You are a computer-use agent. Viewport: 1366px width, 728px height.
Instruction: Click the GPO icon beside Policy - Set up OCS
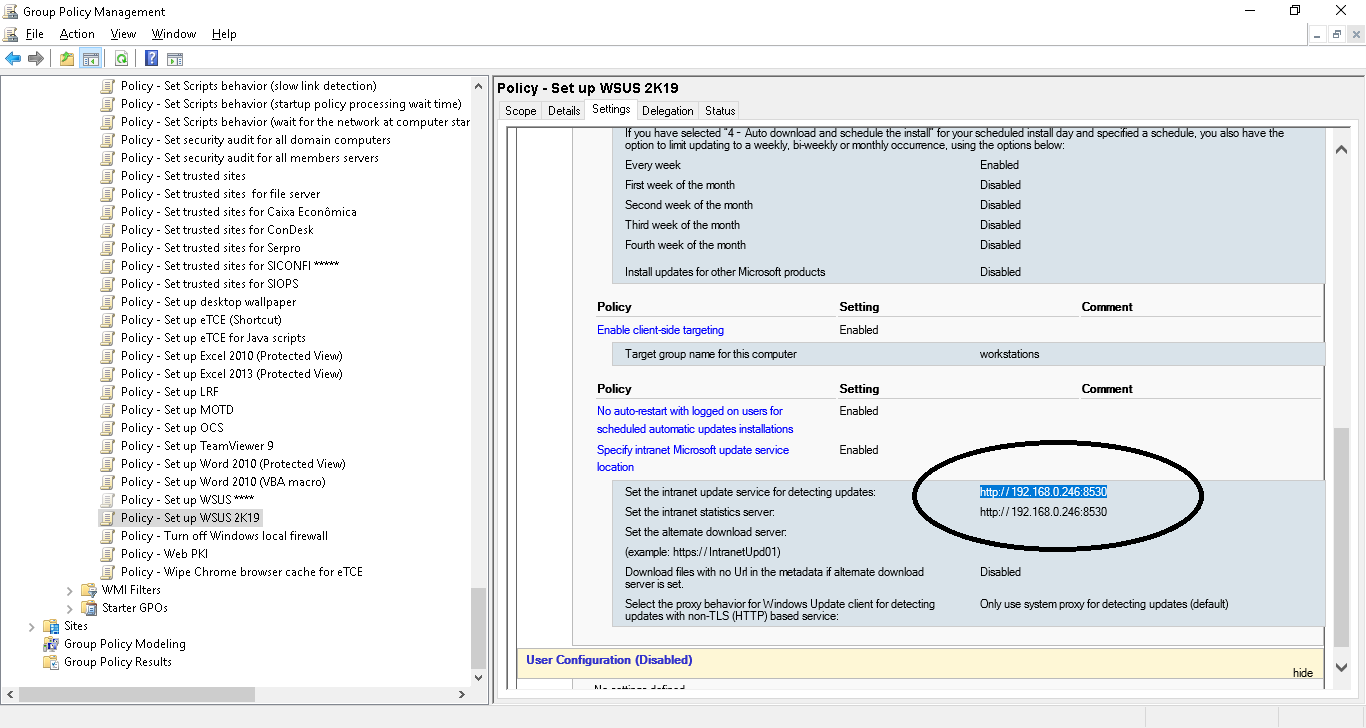click(108, 428)
